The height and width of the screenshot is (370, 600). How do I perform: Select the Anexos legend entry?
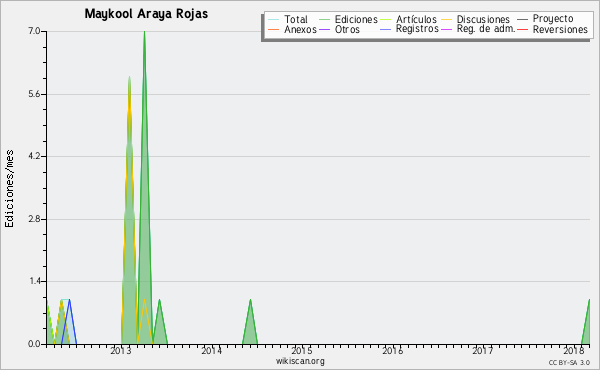293,29
